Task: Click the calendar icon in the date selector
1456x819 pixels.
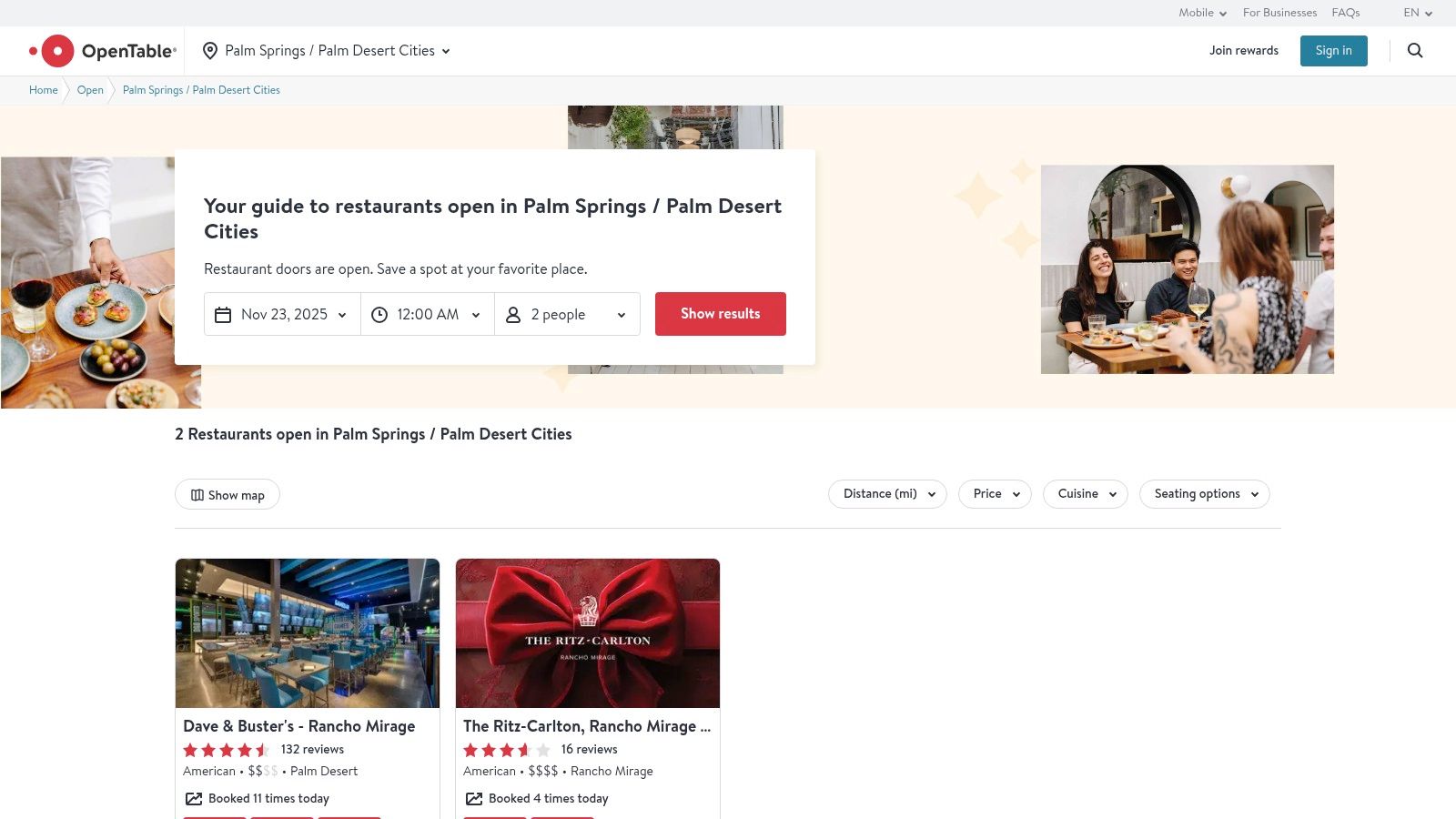Action: (x=222, y=314)
